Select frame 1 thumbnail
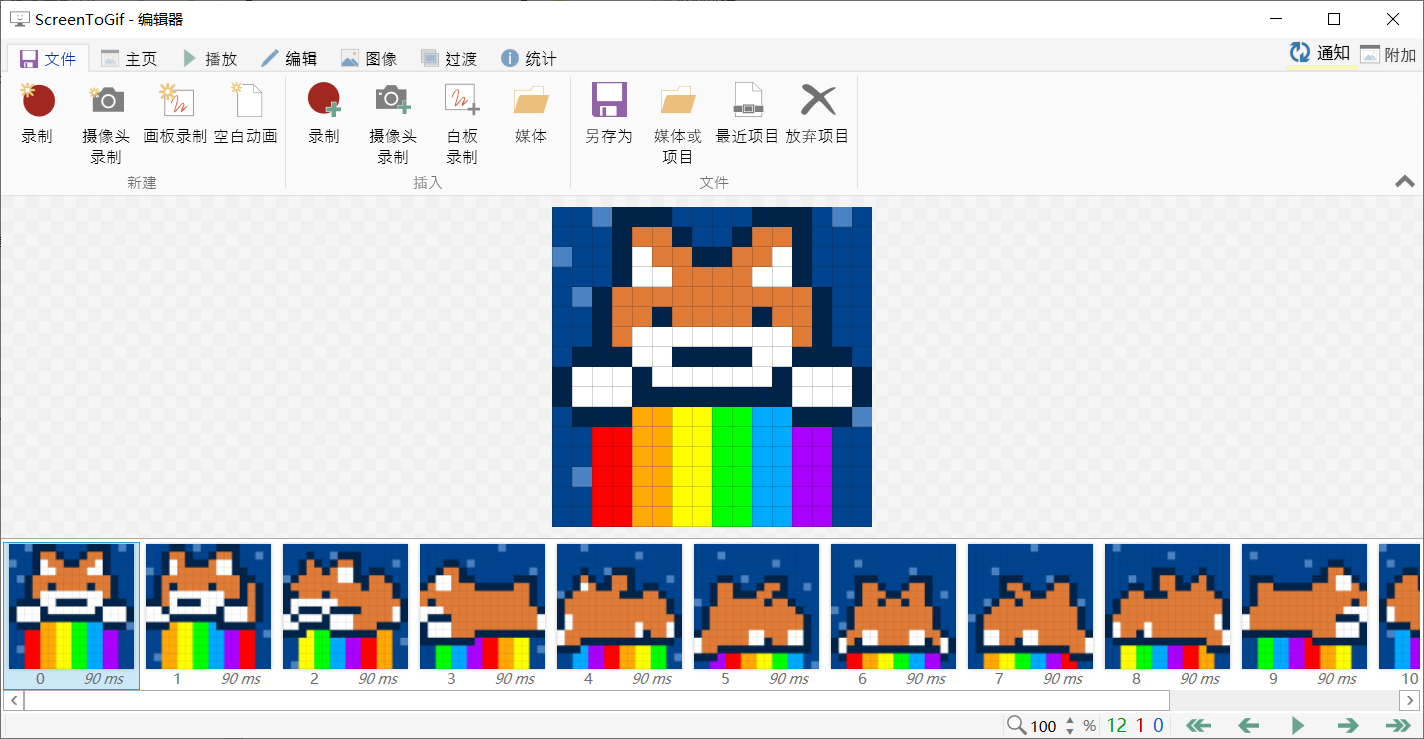The image size is (1424, 739). (208, 615)
